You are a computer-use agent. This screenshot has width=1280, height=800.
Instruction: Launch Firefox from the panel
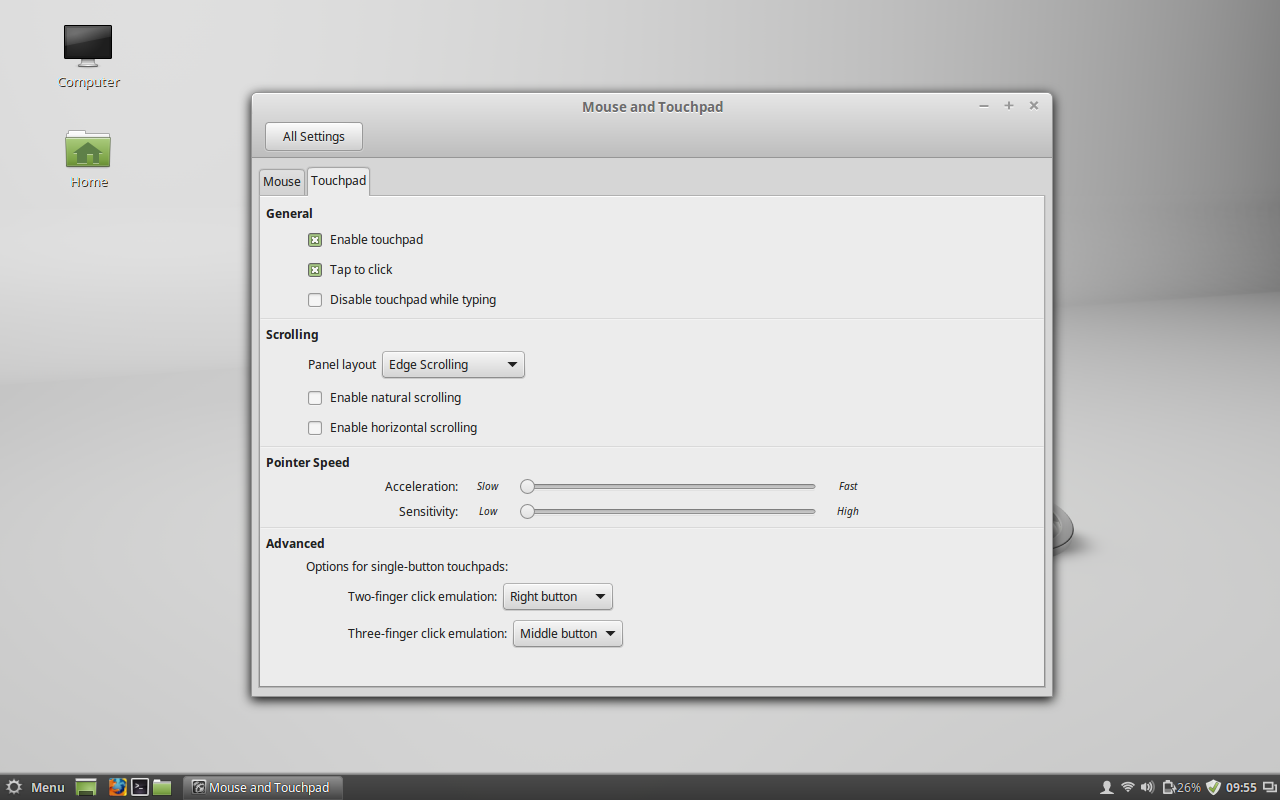118,787
